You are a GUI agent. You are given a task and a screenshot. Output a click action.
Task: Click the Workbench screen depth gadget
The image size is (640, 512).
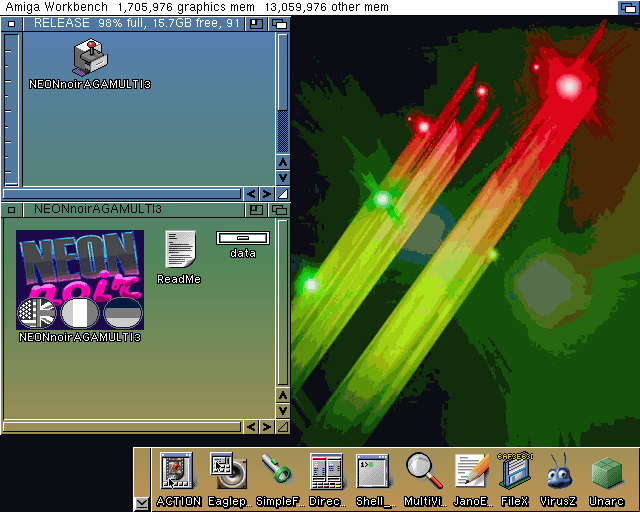628,7
